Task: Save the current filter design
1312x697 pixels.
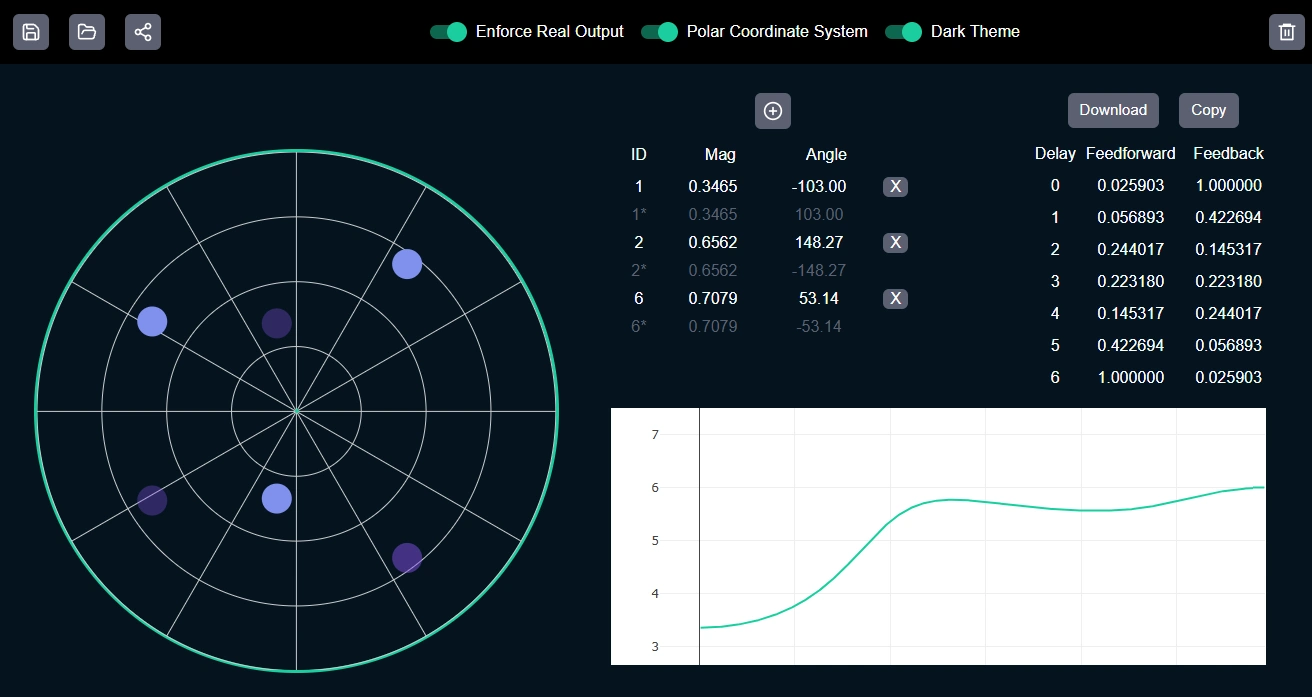Action: (x=30, y=31)
